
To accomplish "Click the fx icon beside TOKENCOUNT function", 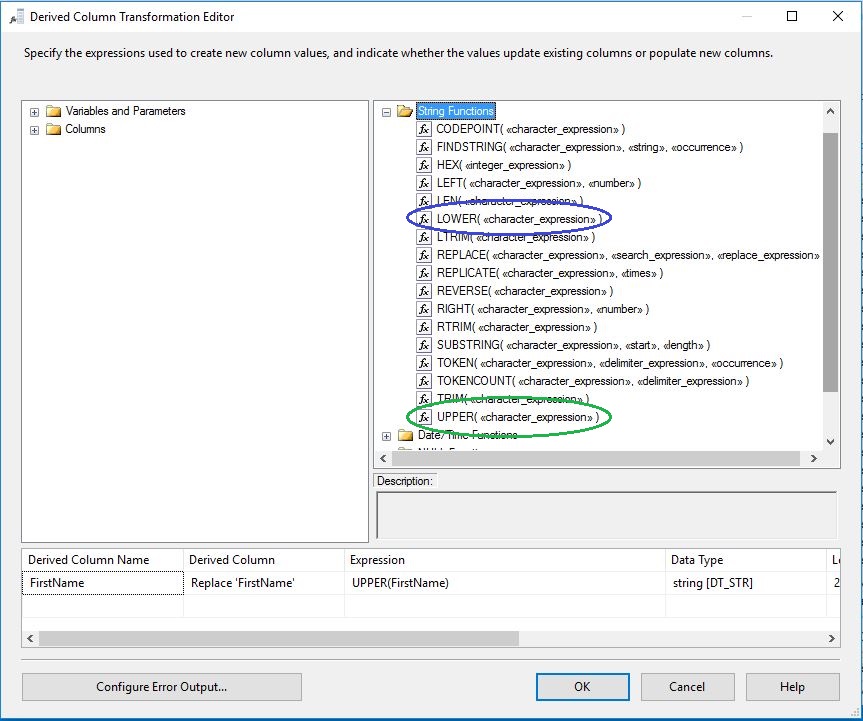I will [x=423, y=381].
